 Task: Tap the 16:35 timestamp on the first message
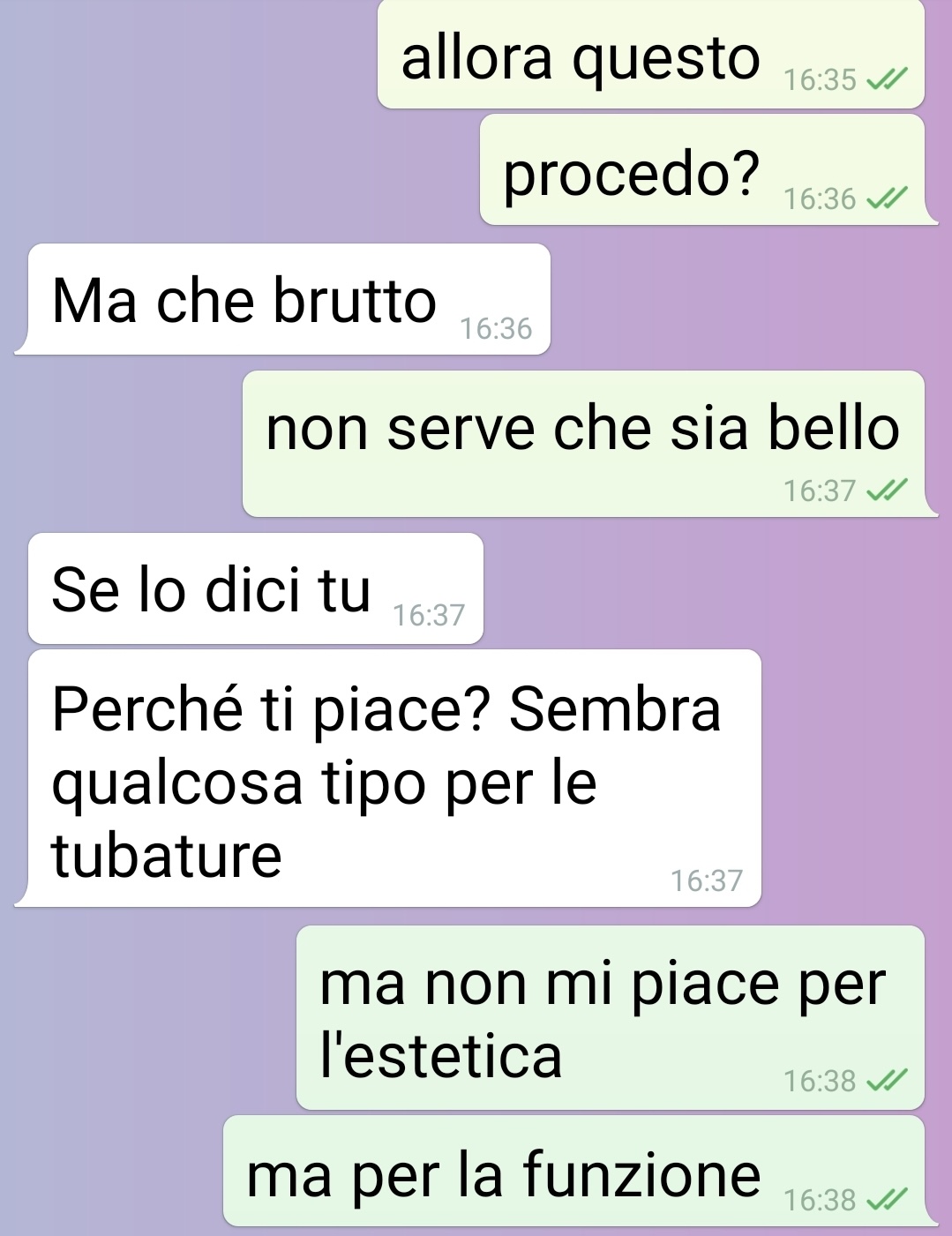(x=820, y=80)
